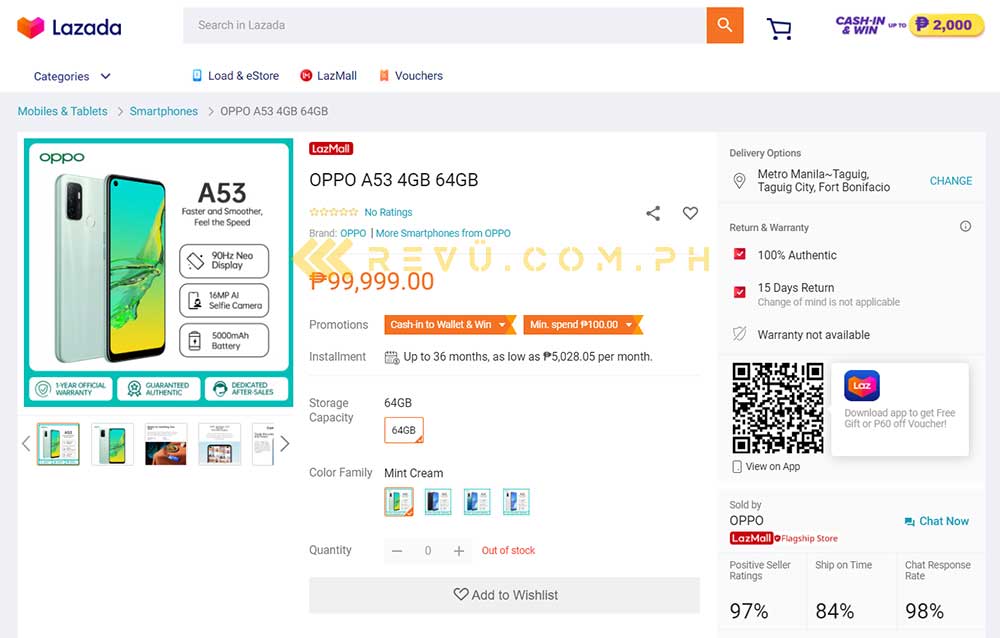Image resolution: width=1000 pixels, height=638 pixels.
Task: Click Chat Now with seller
Action: (x=936, y=521)
